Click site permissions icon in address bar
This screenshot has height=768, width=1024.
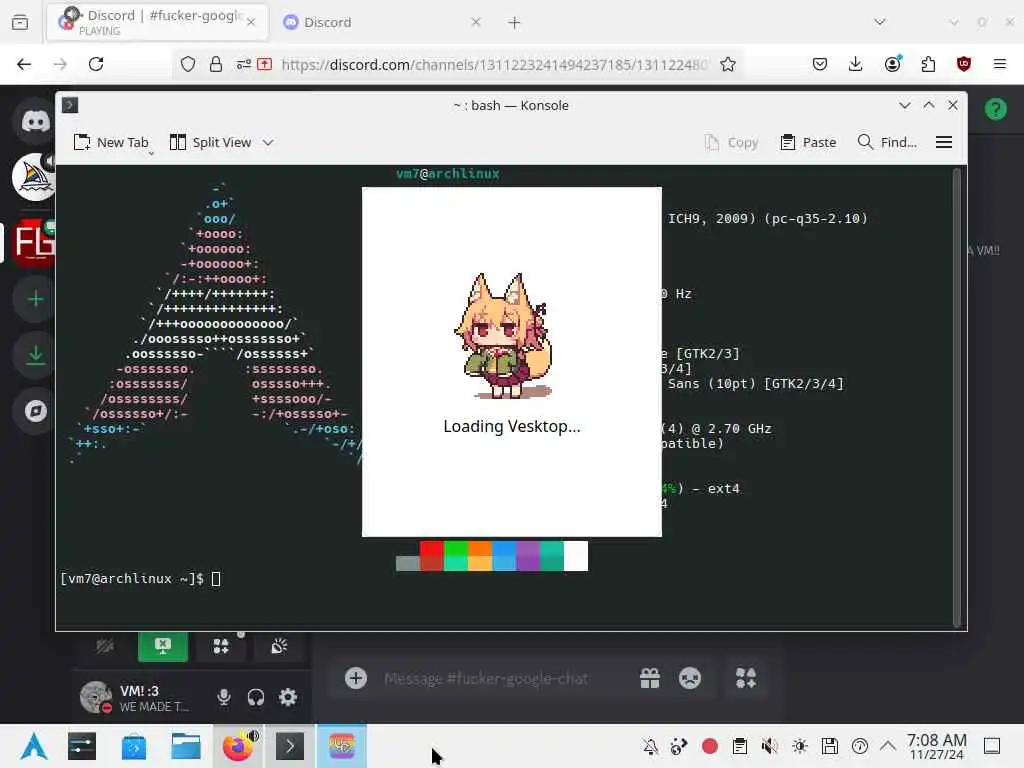coord(244,64)
